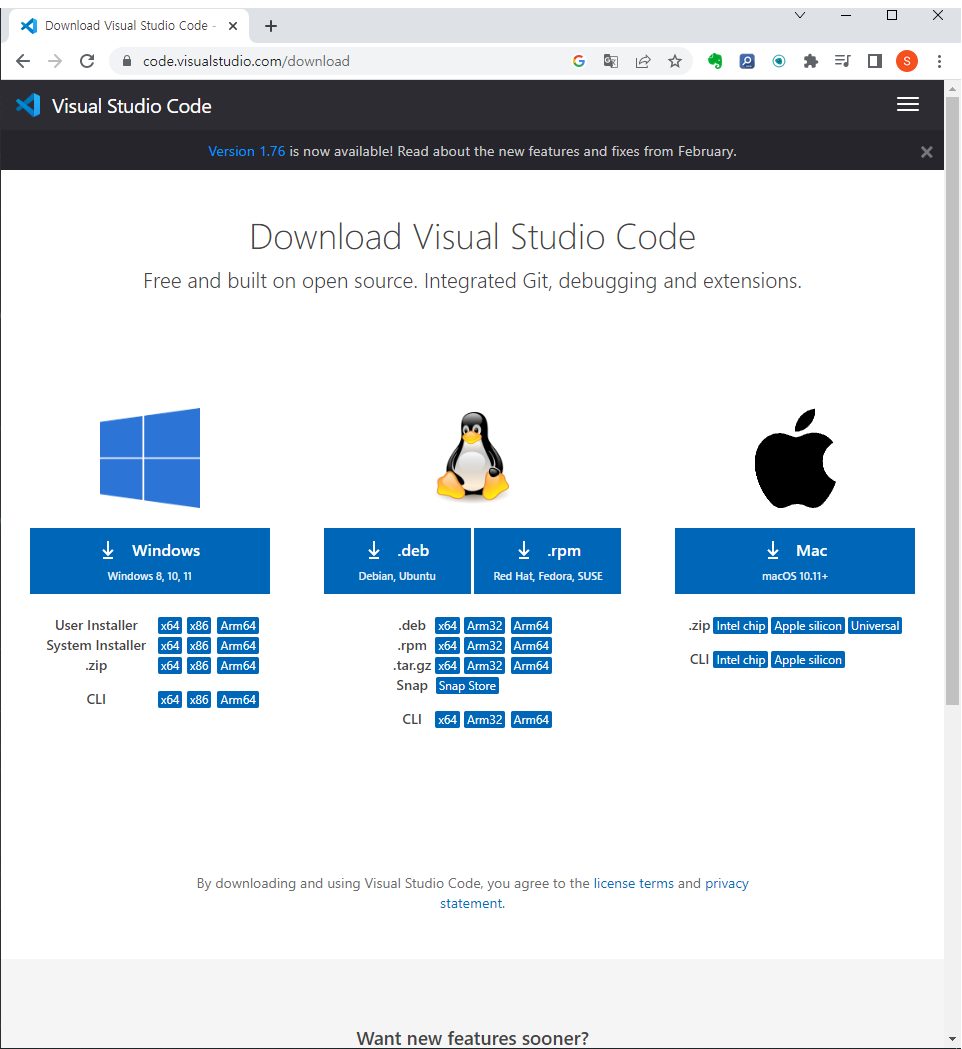Download Linux .rpm Arm64 package
Screen dimensions: 962x1049
(531, 646)
